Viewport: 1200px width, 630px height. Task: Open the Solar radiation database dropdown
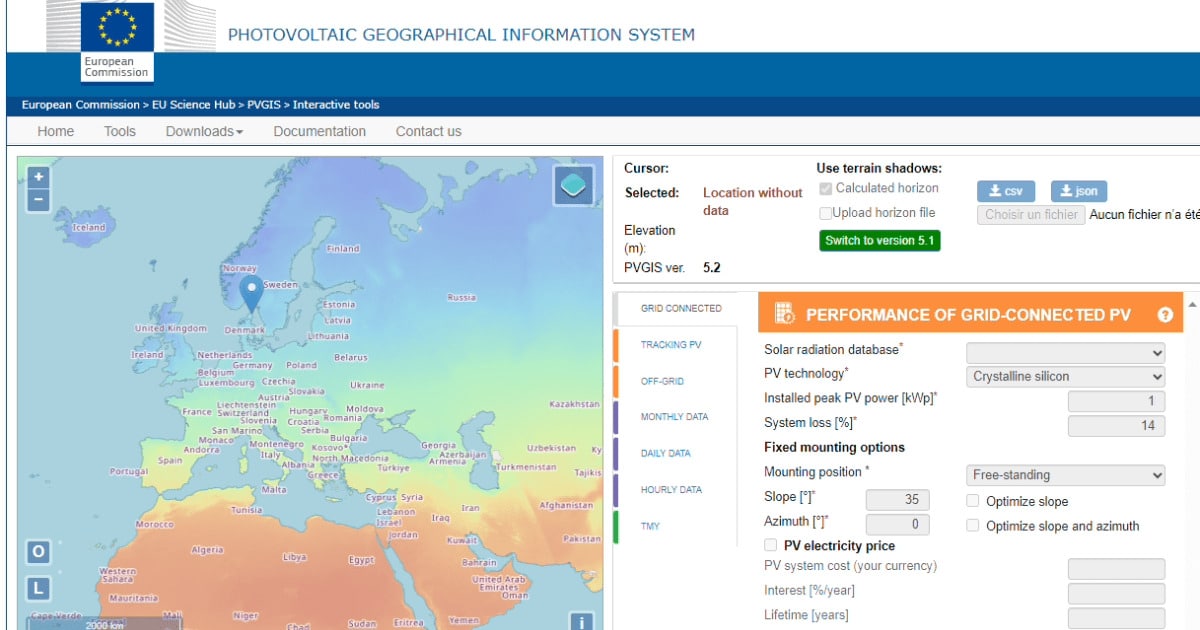[1065, 352]
